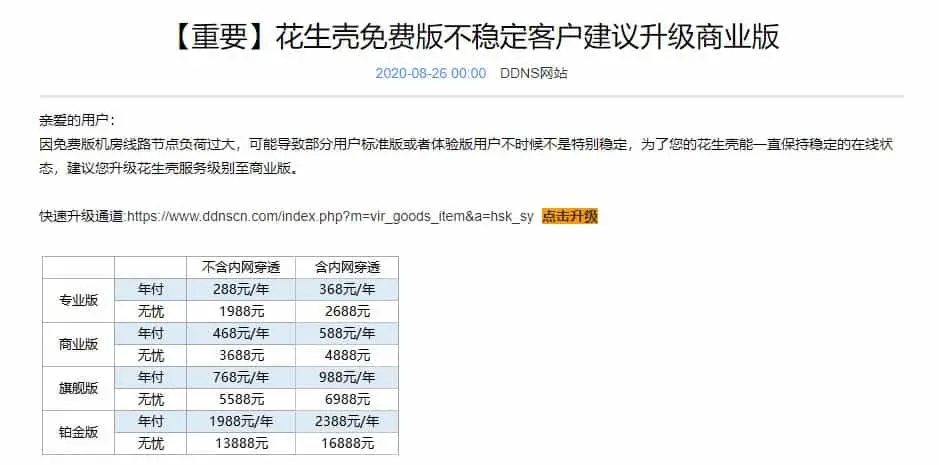Viewport: 939px width, 465px height.
Task: Click the 4888元 price cell
Action: (x=347, y=355)
